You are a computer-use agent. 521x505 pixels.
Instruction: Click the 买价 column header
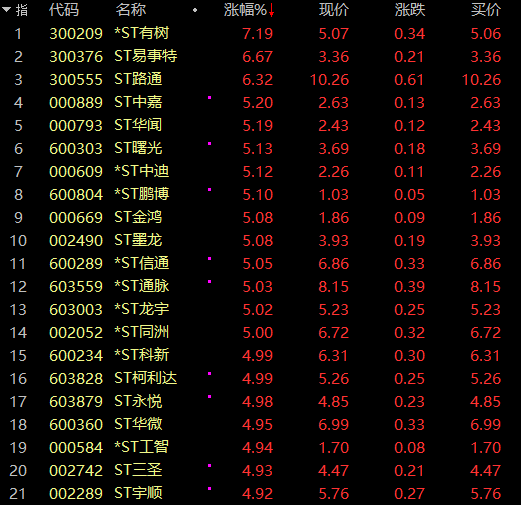pyautogui.click(x=486, y=10)
